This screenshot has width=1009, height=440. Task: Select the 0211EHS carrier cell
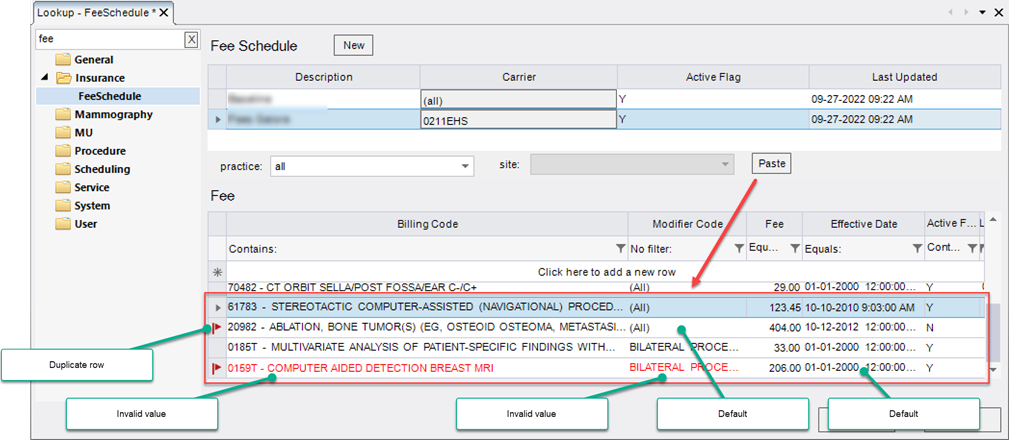point(517,119)
